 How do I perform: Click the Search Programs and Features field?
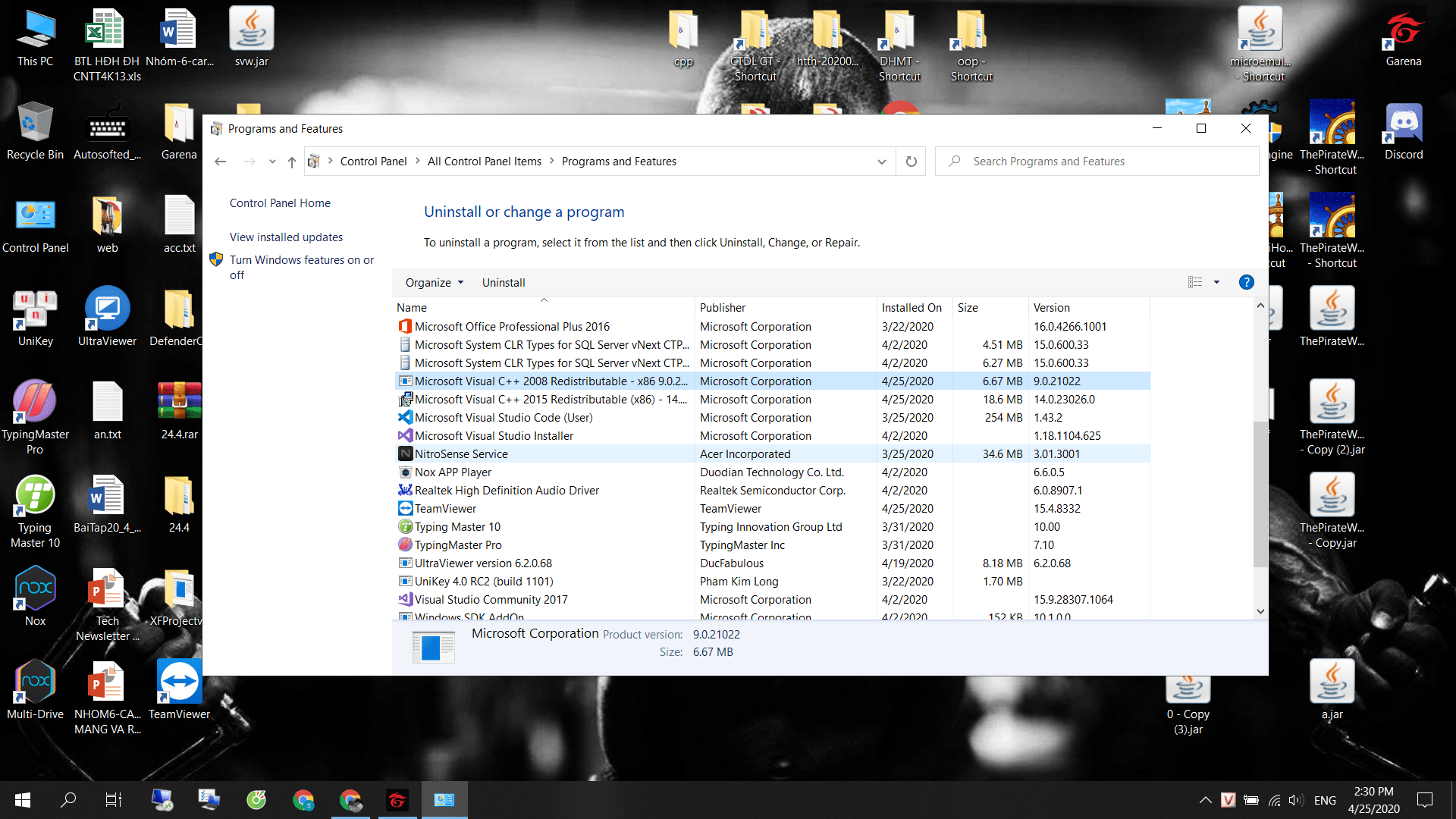(1097, 162)
